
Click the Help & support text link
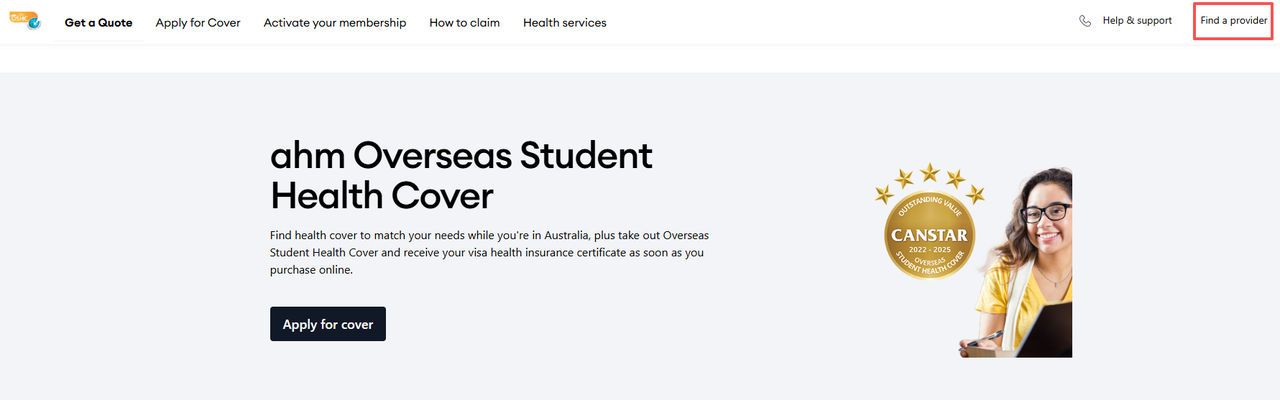pos(1137,21)
